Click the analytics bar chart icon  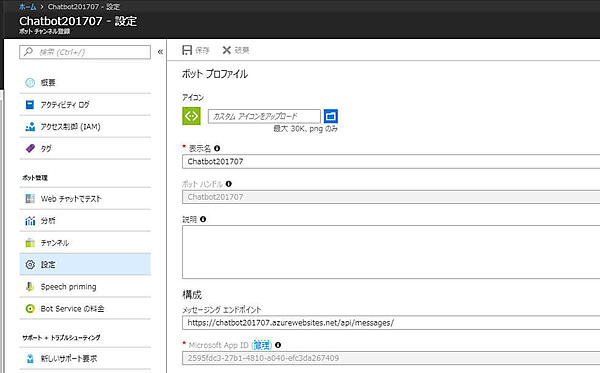coord(30,221)
